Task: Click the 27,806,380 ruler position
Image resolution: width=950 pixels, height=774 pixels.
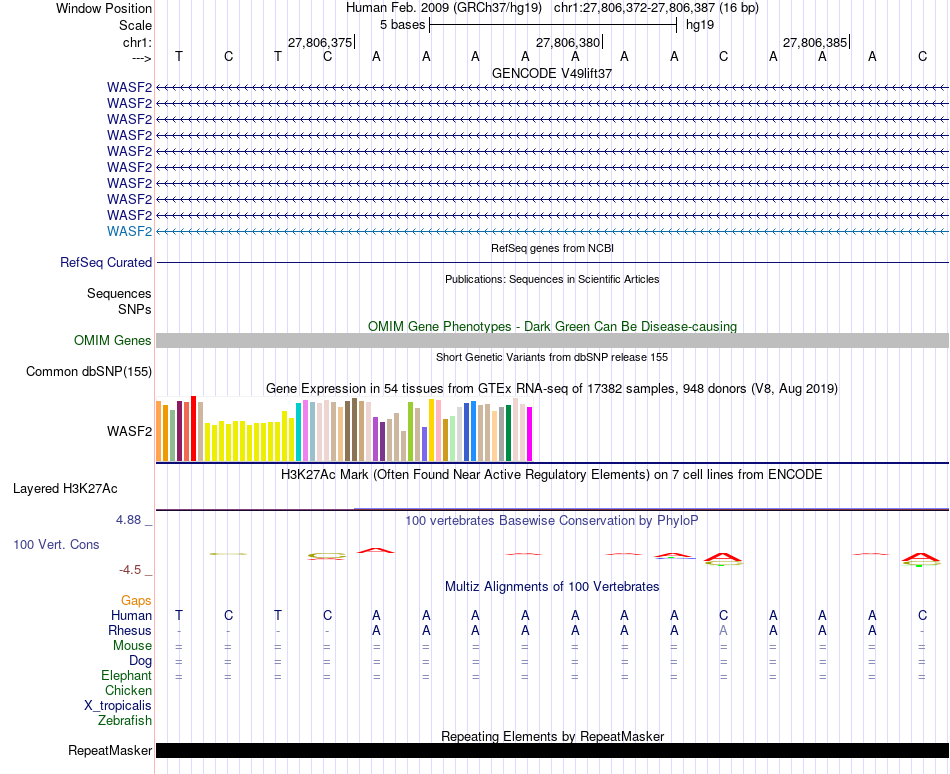Action: click(568, 42)
